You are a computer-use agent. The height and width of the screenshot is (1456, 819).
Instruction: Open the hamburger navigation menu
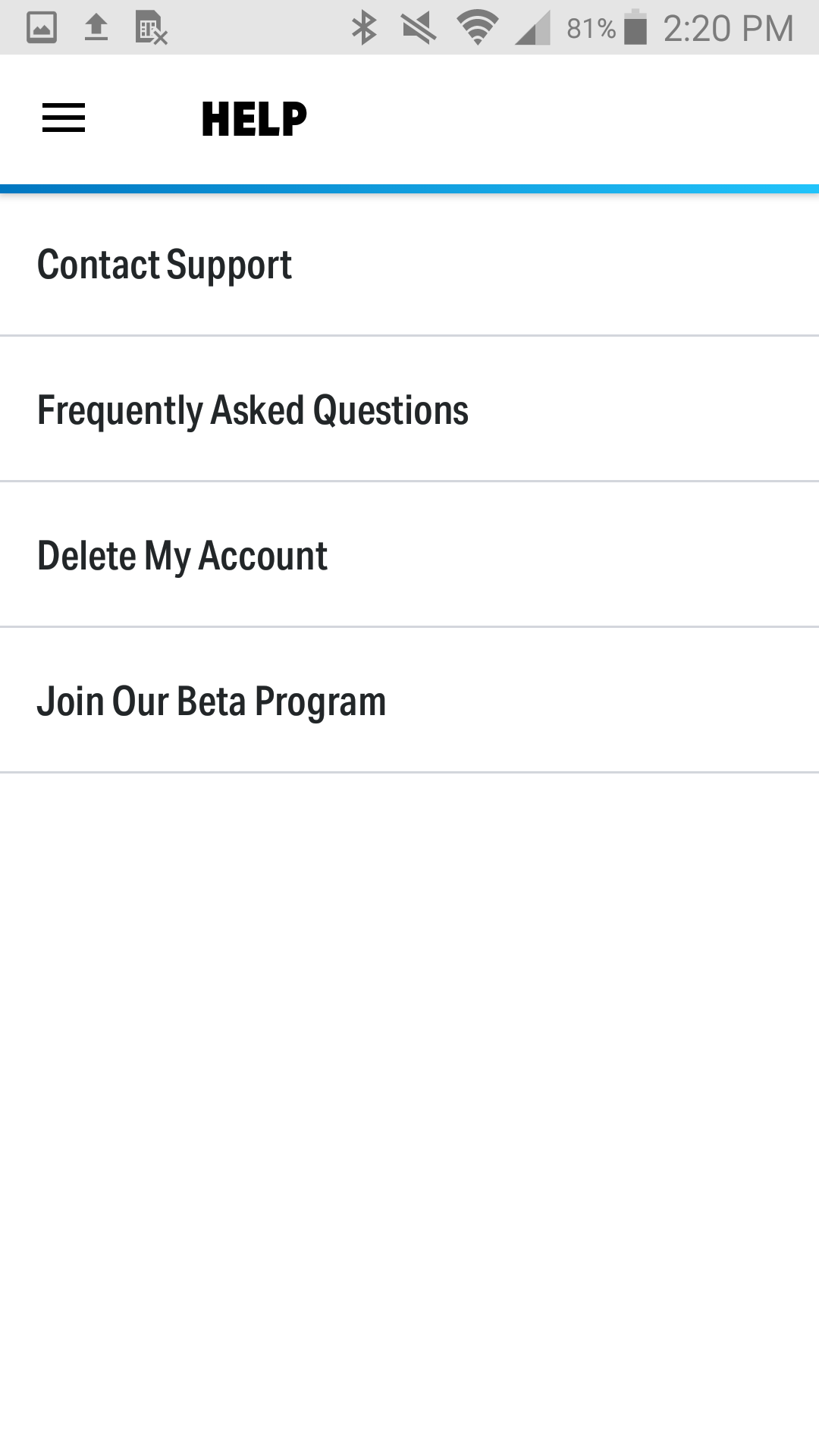64,118
